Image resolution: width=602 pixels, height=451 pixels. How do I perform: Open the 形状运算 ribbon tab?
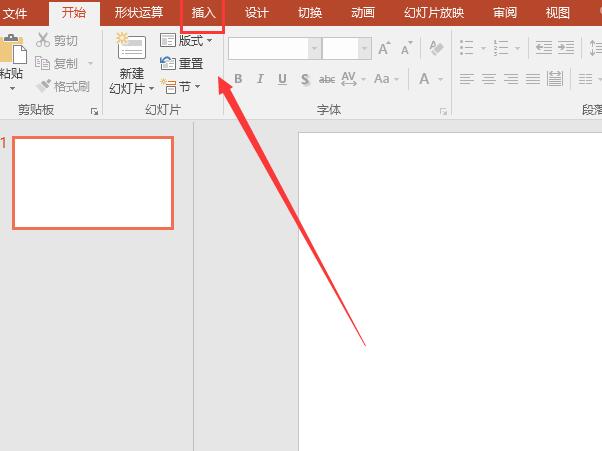point(139,13)
